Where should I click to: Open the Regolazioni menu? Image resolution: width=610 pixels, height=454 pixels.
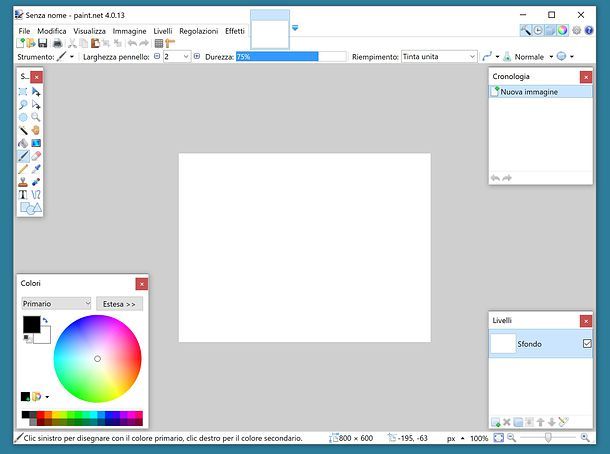point(198,31)
